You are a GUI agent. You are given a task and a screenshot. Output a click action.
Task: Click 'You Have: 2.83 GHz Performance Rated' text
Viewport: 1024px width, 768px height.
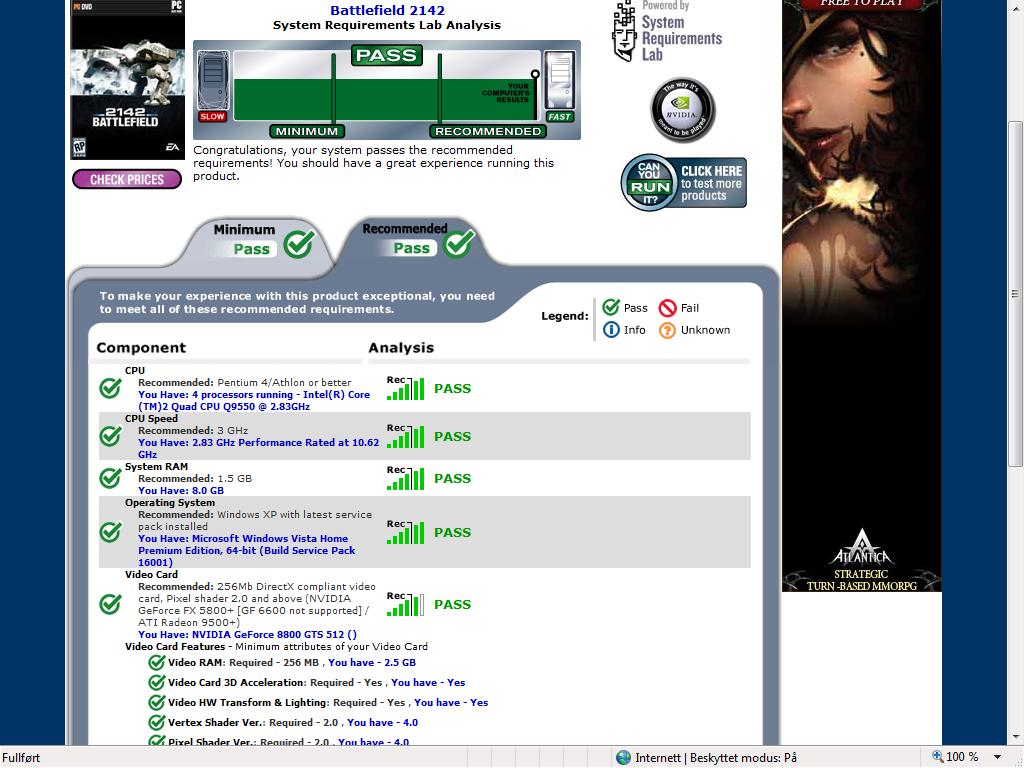pos(259,448)
